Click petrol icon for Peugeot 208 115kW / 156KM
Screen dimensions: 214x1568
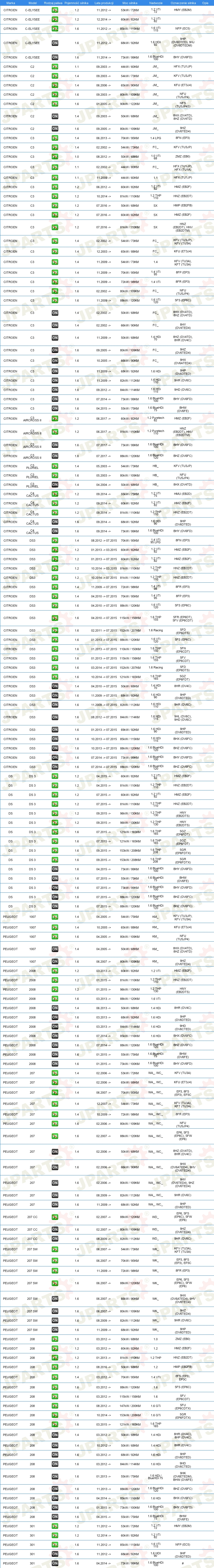pos(55,1397)
